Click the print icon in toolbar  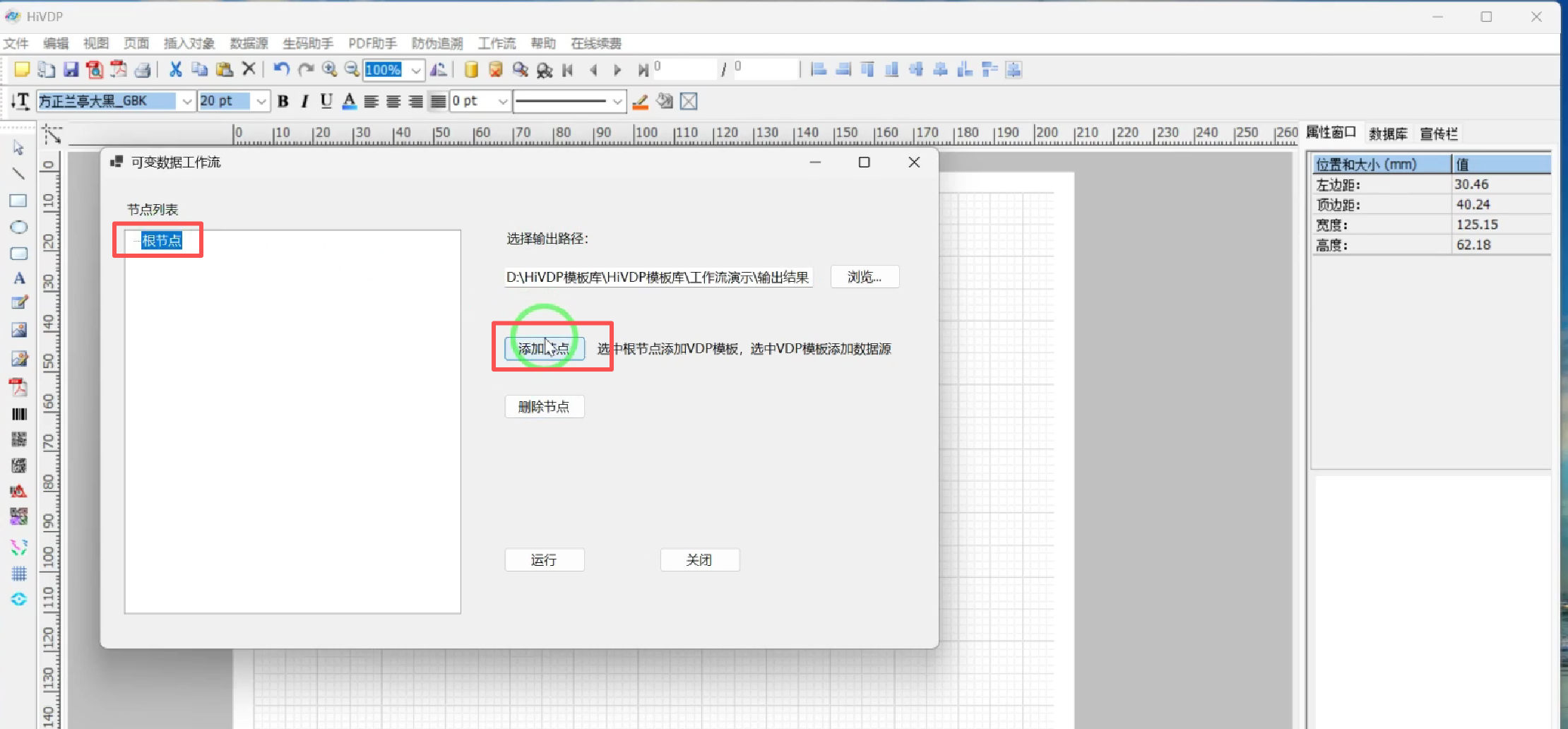click(x=143, y=69)
